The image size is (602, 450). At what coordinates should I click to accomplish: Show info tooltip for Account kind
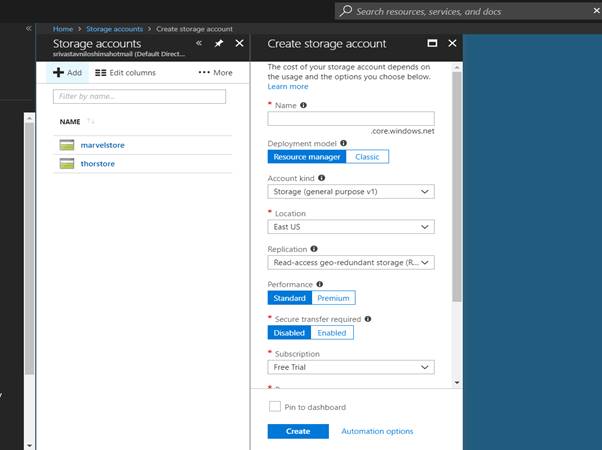click(321, 178)
